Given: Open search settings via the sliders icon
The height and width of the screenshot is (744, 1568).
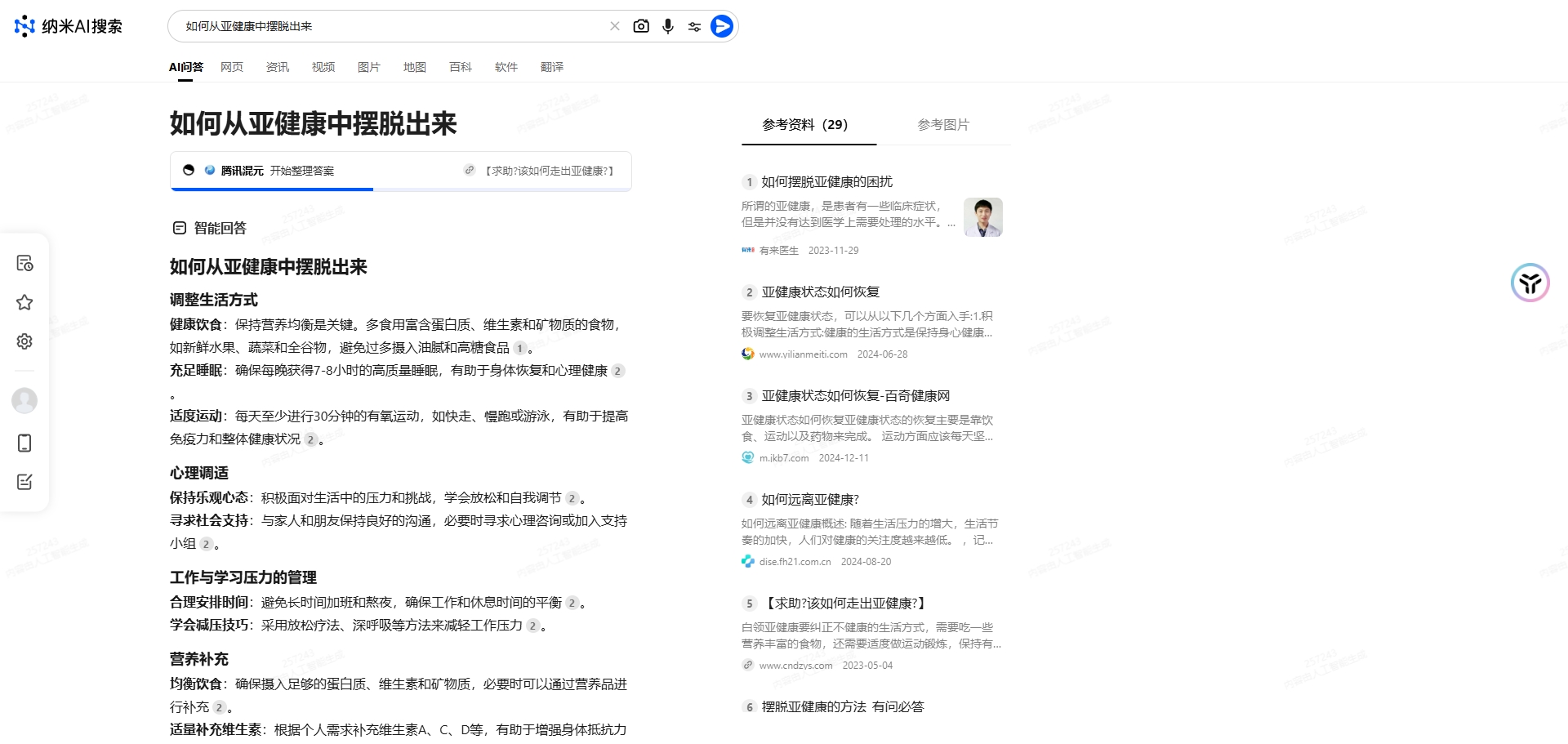Looking at the screenshot, I should [694, 25].
